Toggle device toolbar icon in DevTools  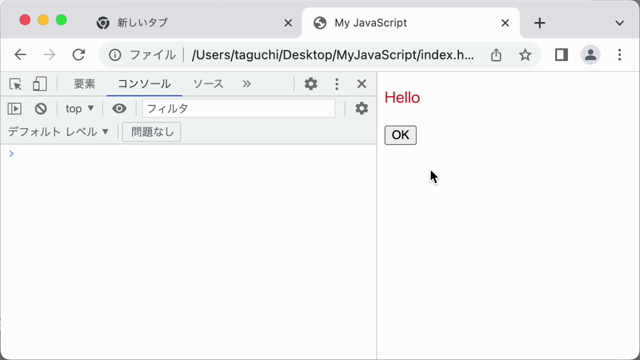point(40,84)
